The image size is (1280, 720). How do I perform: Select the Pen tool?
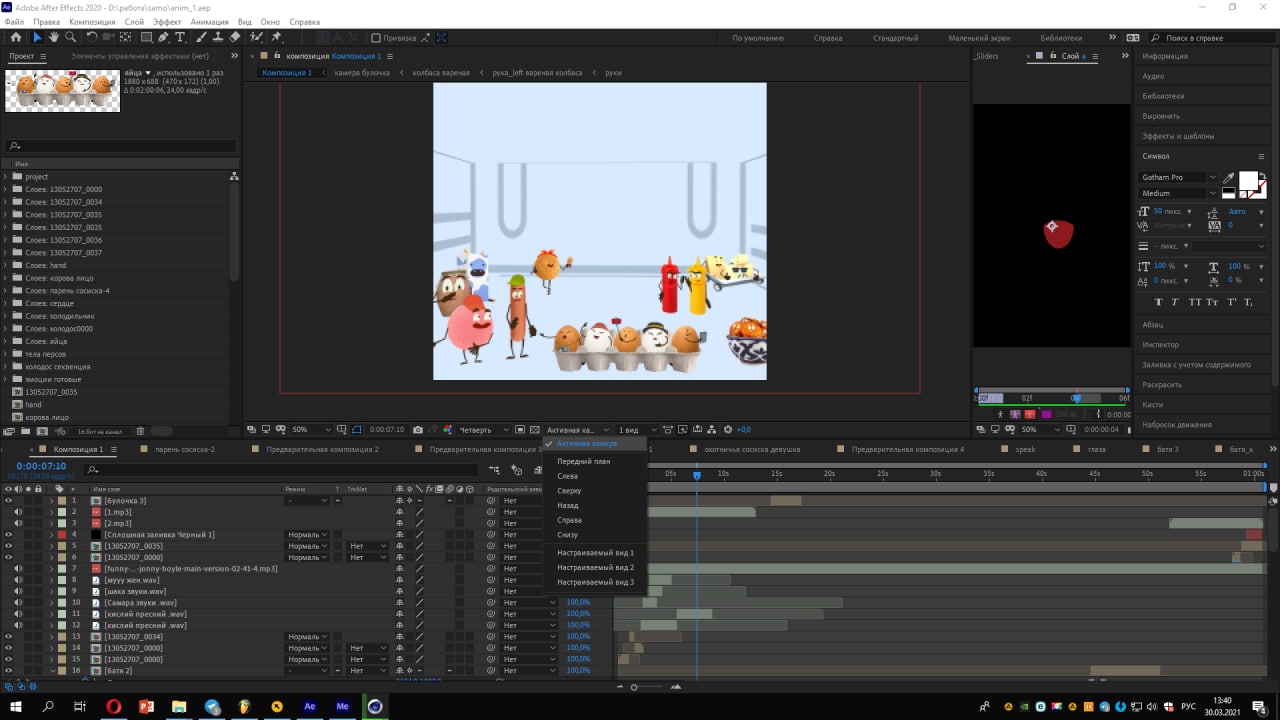click(164, 37)
